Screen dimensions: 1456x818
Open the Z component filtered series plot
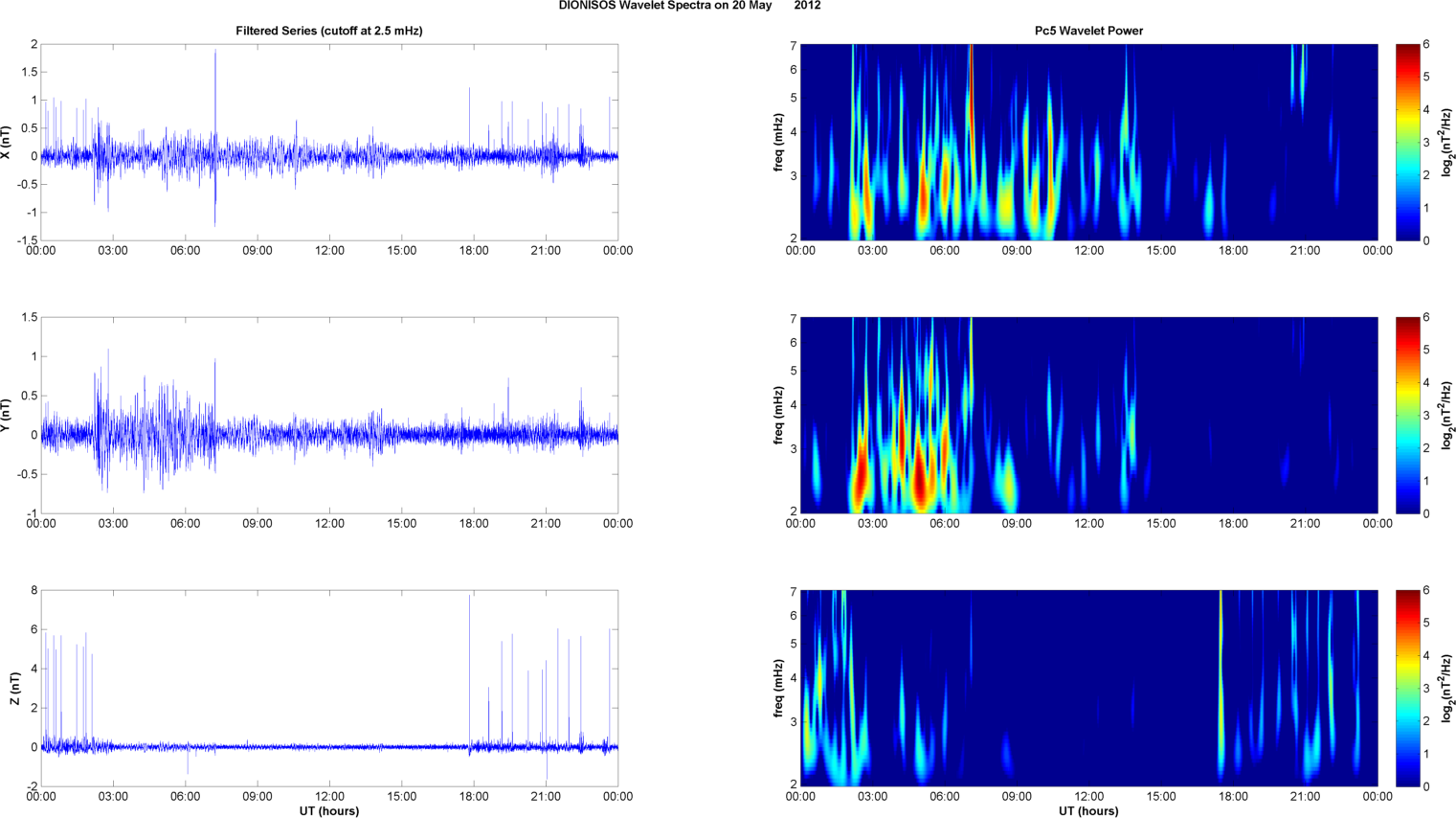click(x=329, y=689)
